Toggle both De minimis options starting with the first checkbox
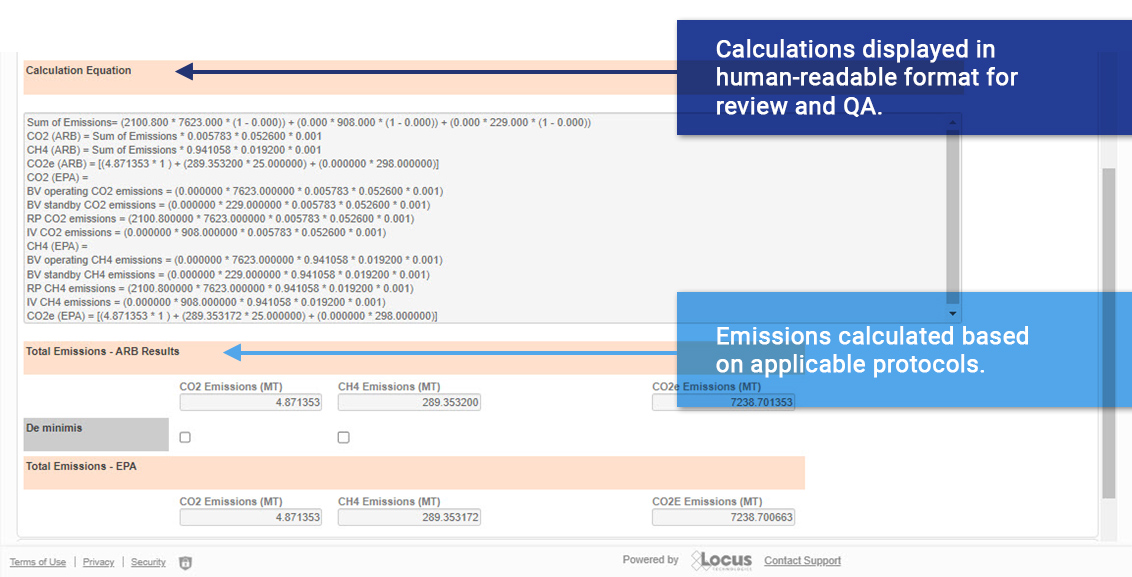The height and width of the screenshot is (577, 1132). coord(184,436)
